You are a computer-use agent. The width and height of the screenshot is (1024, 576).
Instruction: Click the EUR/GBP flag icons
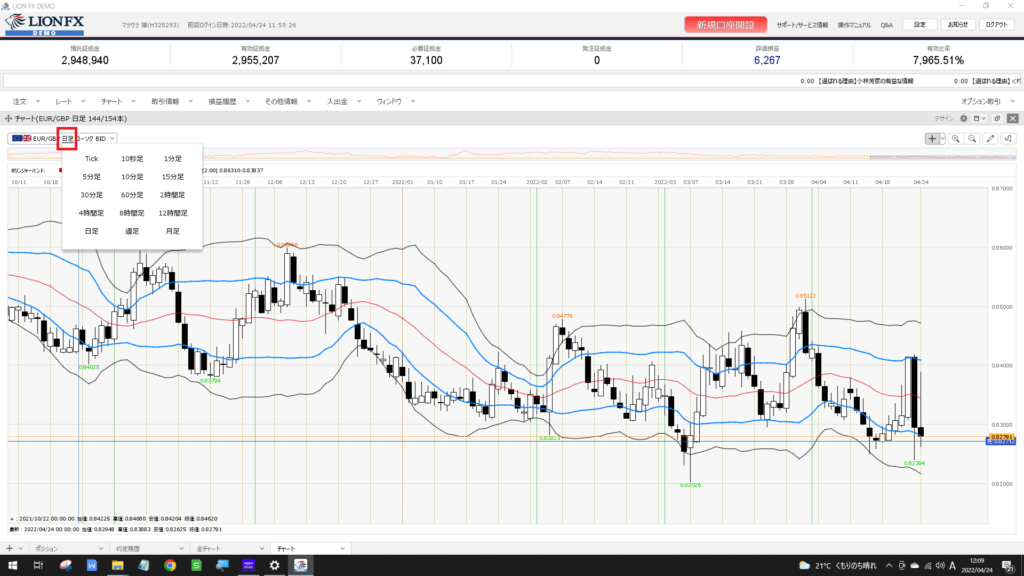click(x=22, y=138)
